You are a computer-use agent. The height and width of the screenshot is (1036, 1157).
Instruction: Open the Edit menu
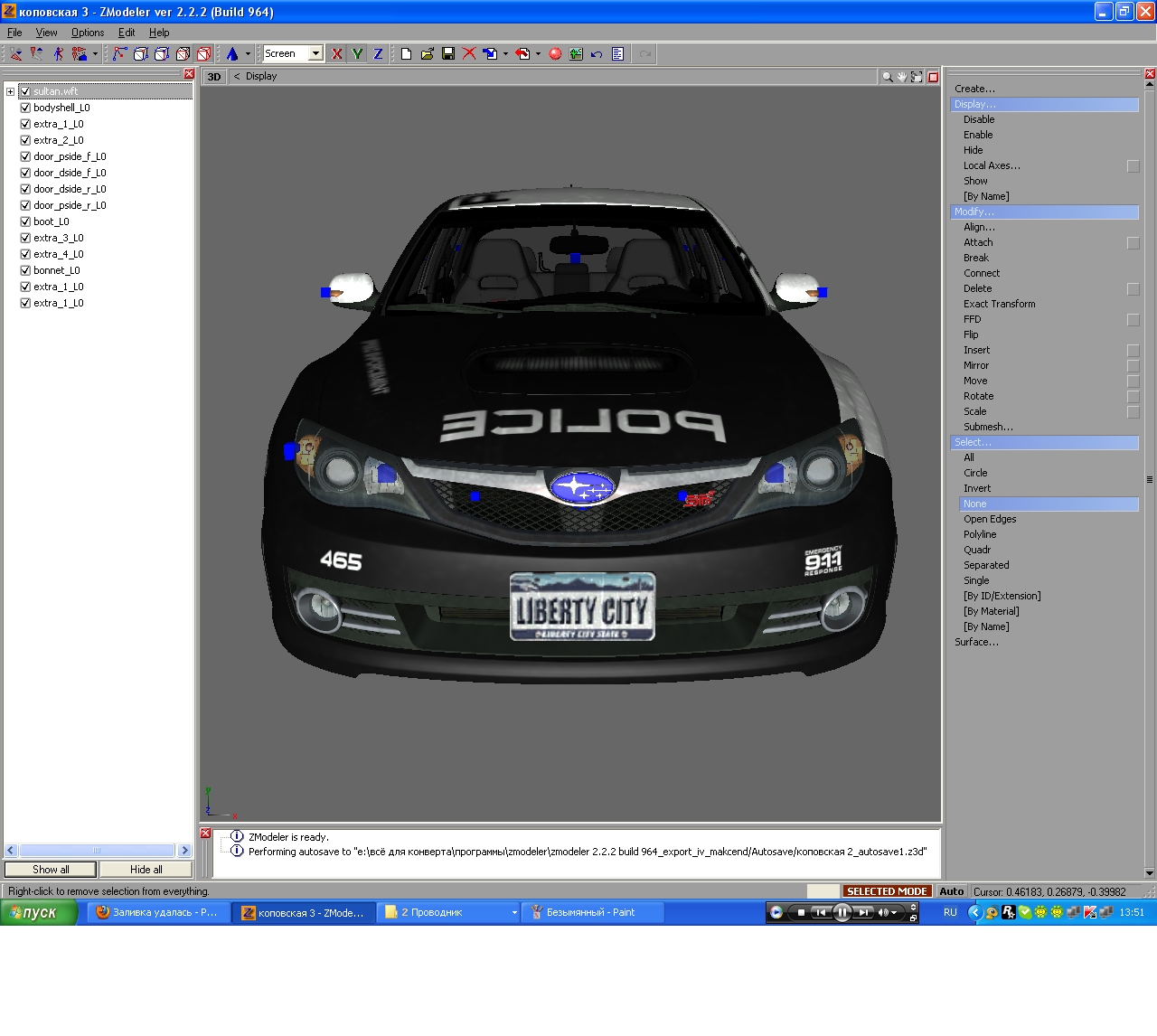point(127,33)
